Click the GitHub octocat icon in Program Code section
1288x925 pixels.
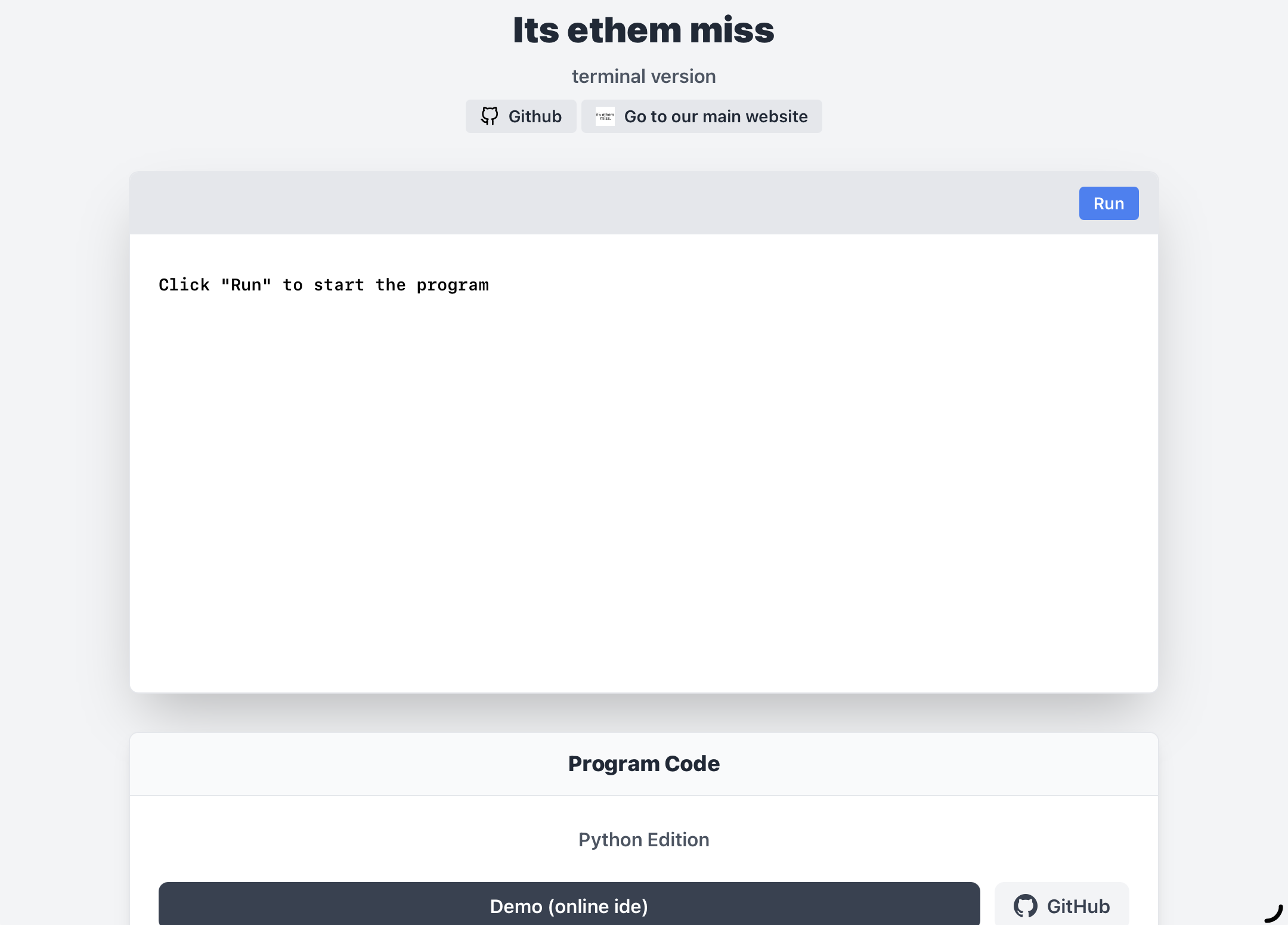(x=1025, y=906)
